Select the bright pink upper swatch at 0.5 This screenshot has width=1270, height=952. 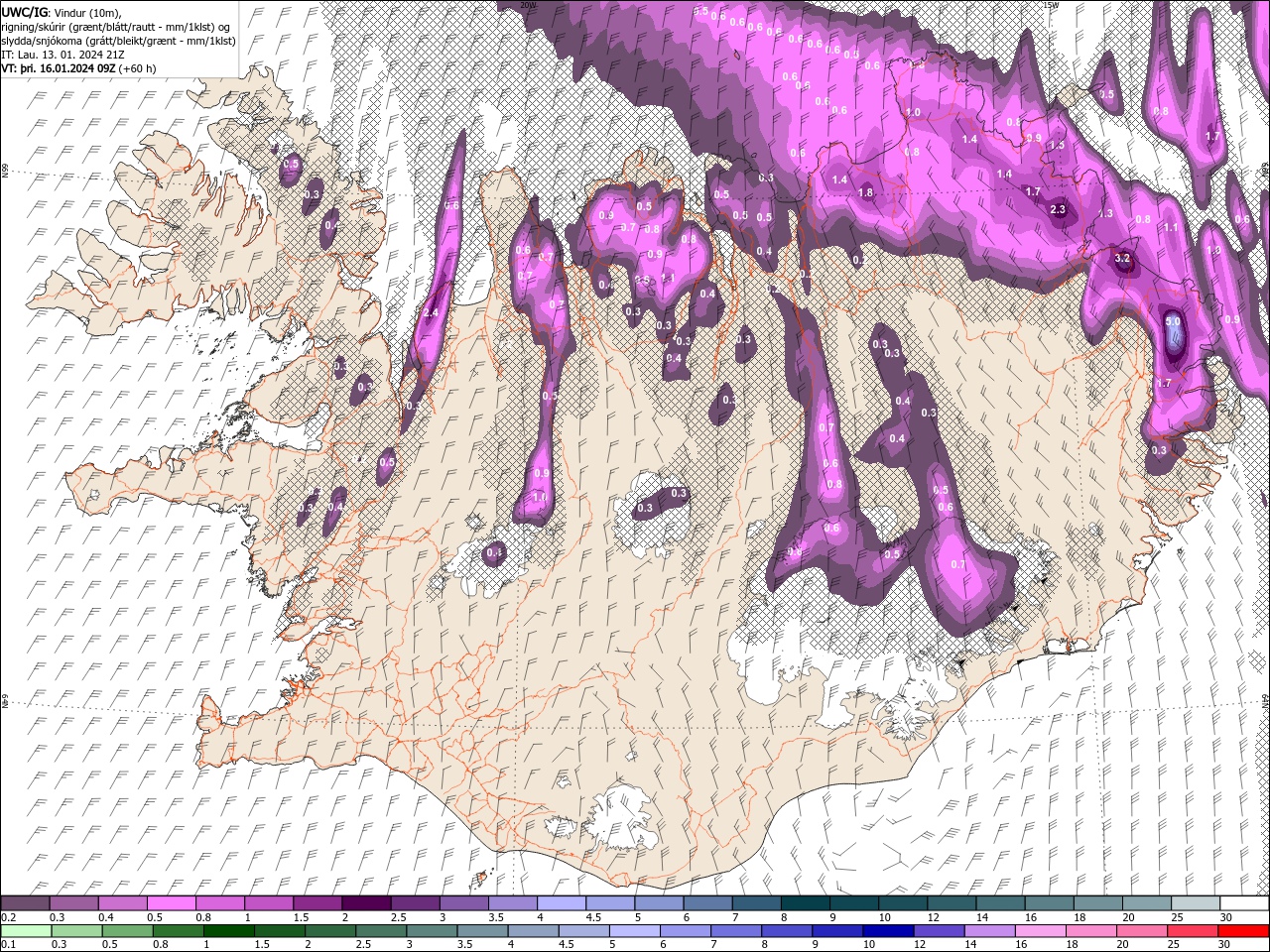171,903
